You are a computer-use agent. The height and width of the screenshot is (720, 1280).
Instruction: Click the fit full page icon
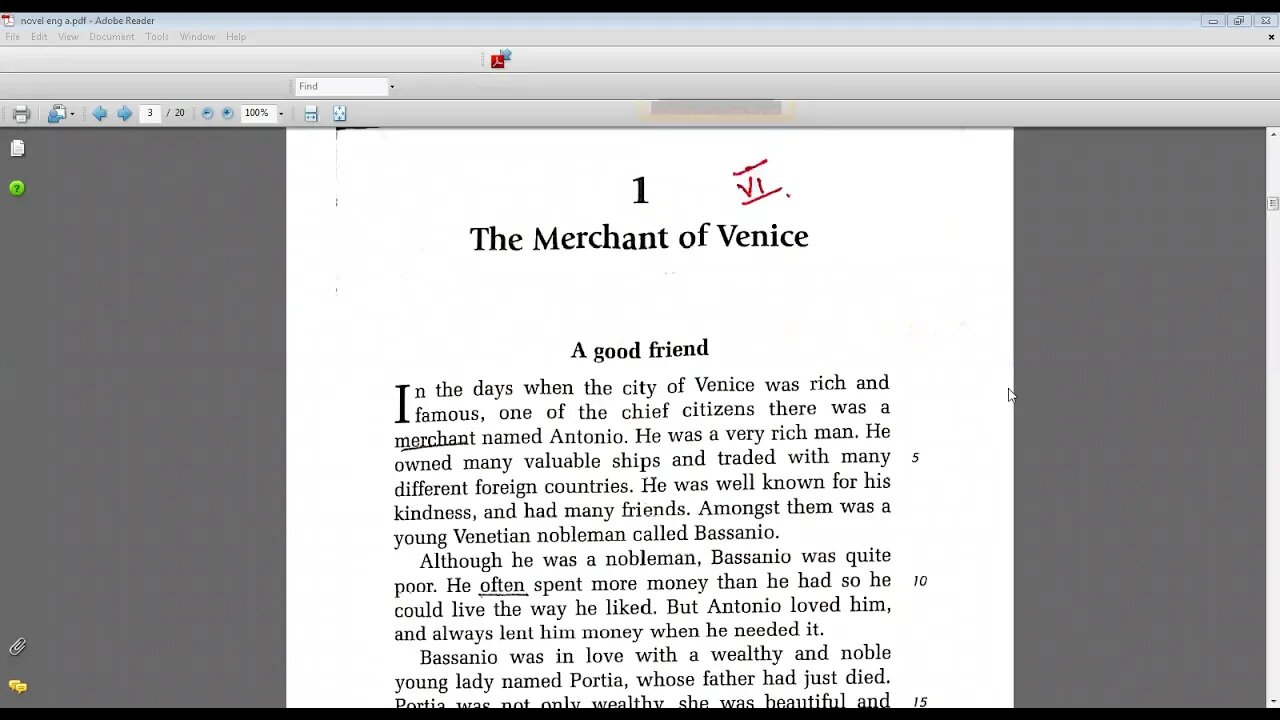(339, 114)
